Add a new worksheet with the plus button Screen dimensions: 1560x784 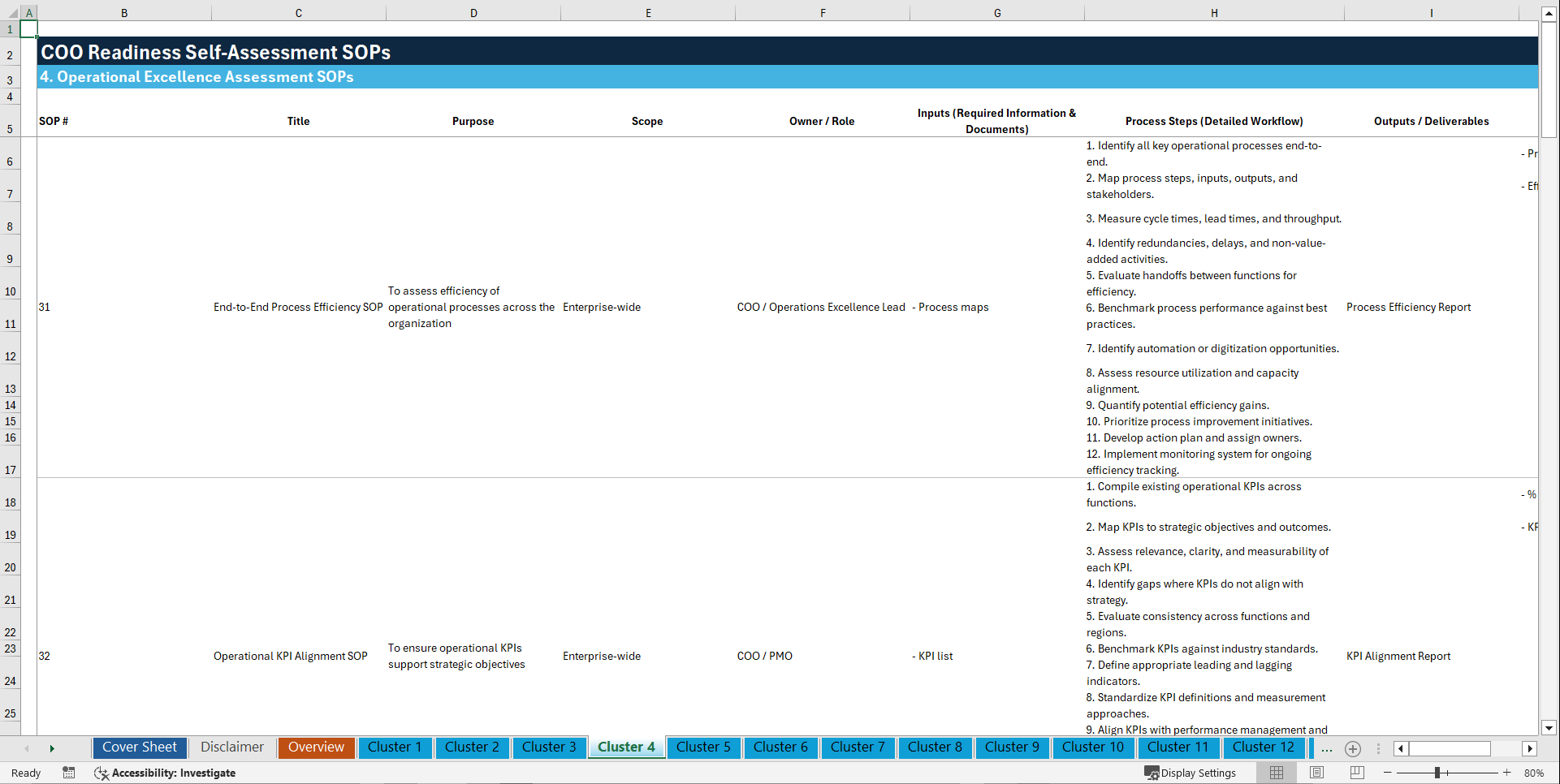tap(1353, 748)
